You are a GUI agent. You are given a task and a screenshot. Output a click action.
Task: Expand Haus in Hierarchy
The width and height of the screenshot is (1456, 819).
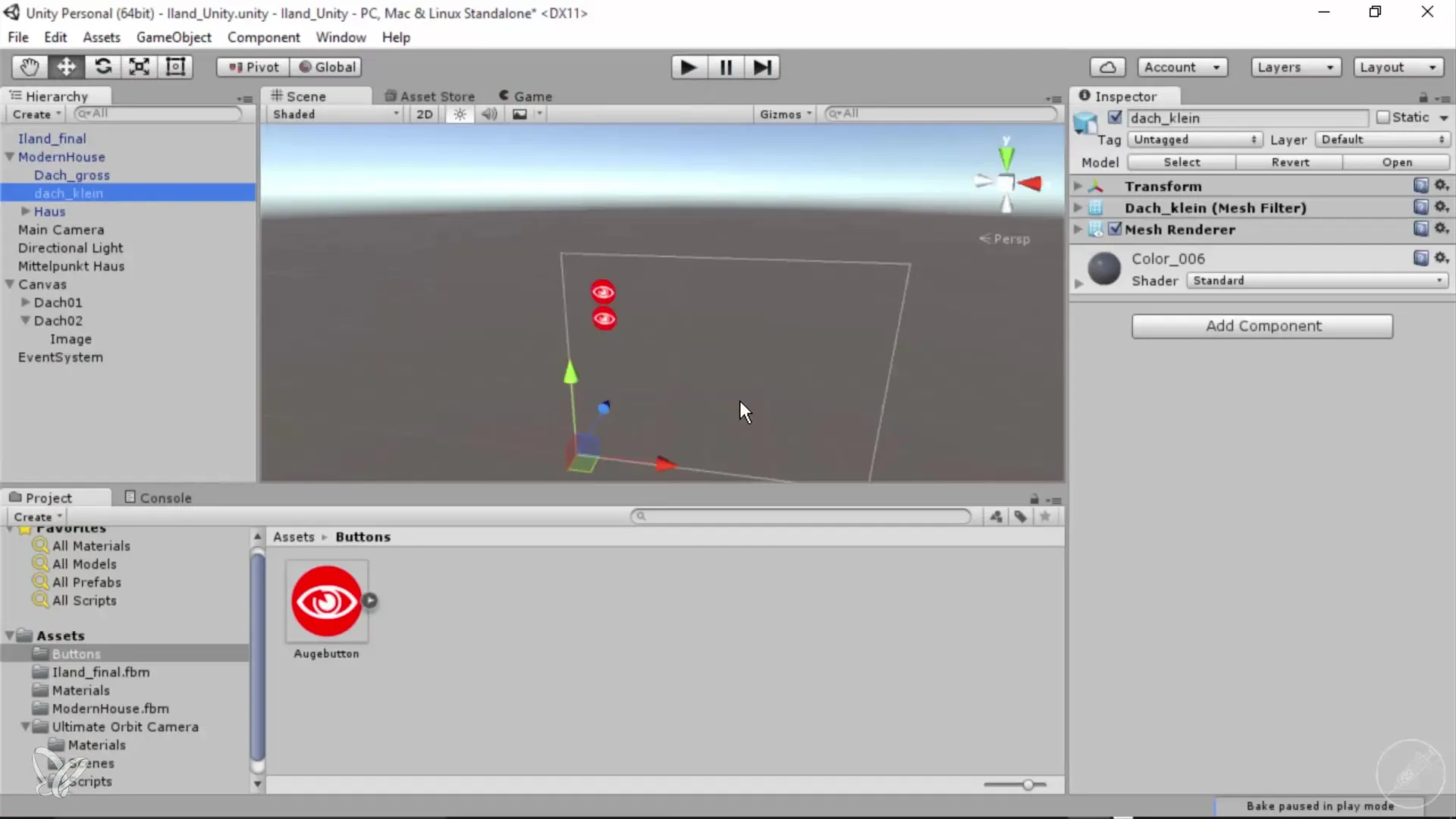(25, 212)
